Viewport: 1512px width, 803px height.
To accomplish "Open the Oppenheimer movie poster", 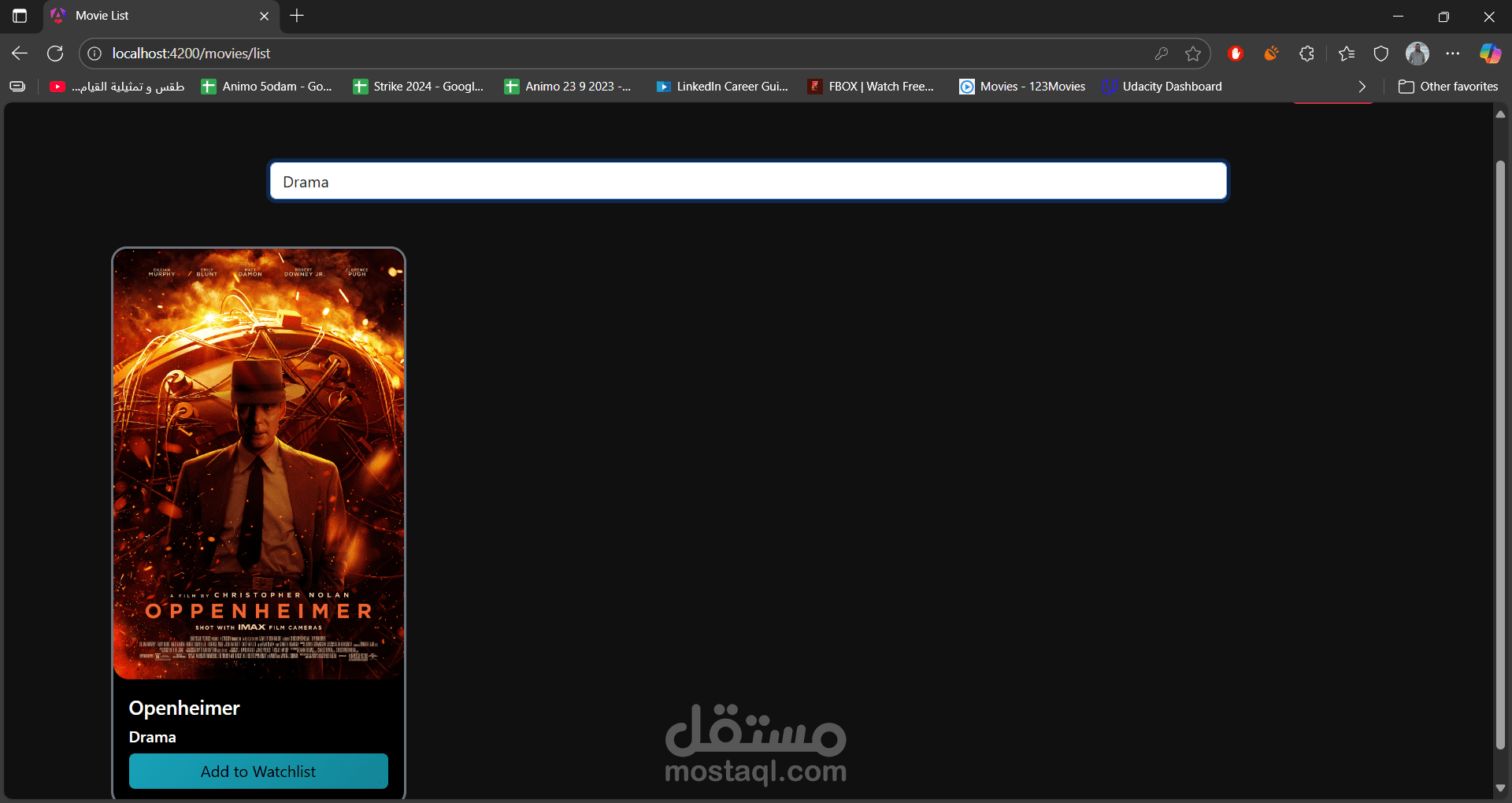I will click(x=259, y=464).
